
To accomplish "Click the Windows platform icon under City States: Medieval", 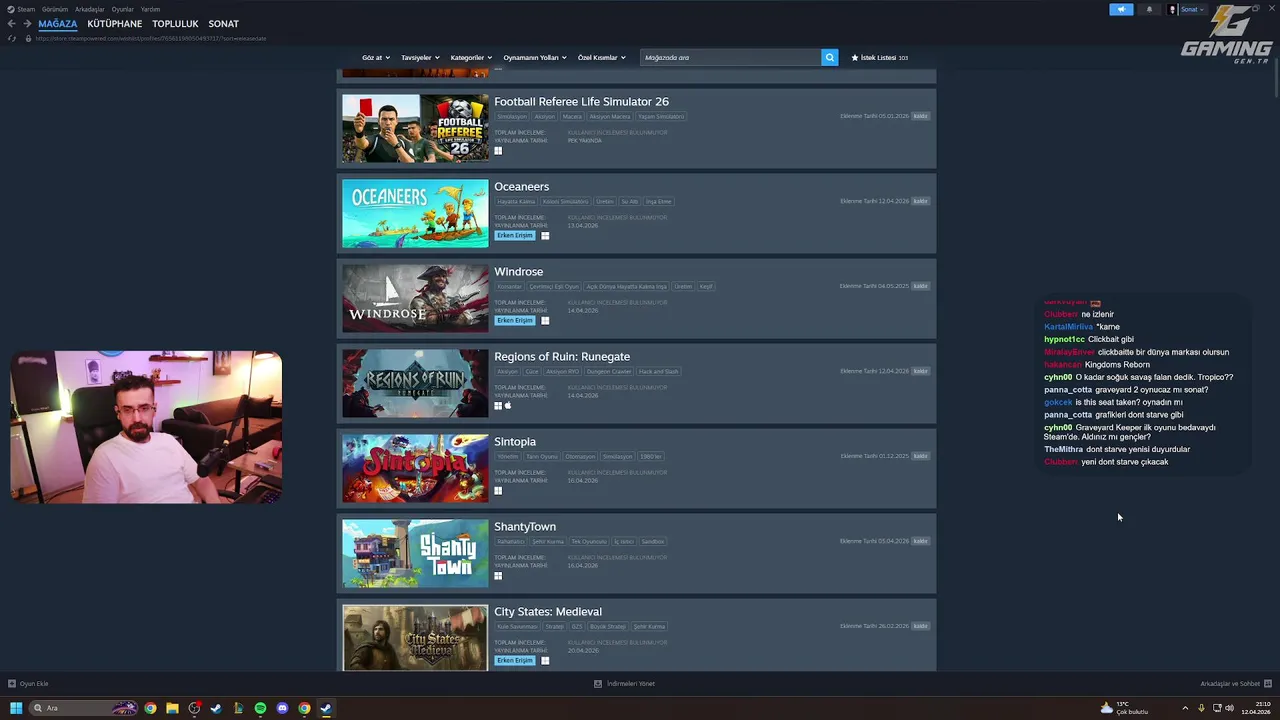I will (x=545, y=661).
